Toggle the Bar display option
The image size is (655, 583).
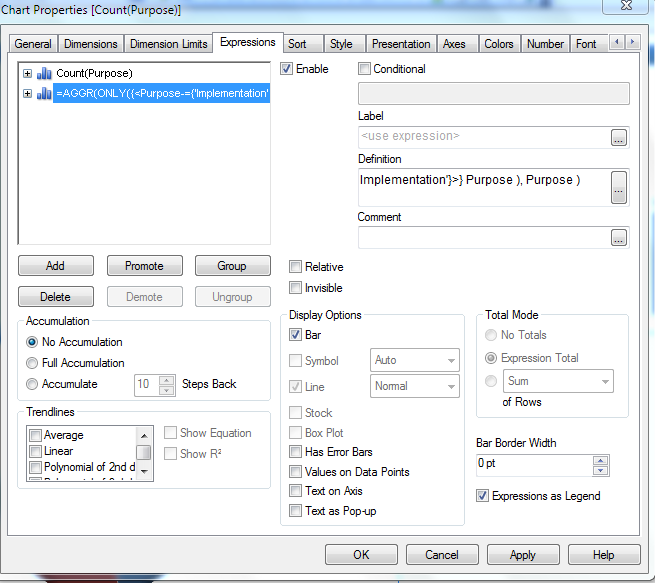(x=295, y=335)
